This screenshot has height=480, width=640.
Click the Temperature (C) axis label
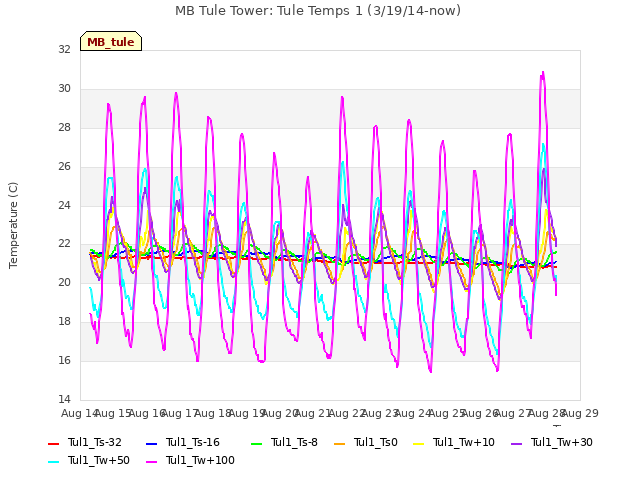13,225
